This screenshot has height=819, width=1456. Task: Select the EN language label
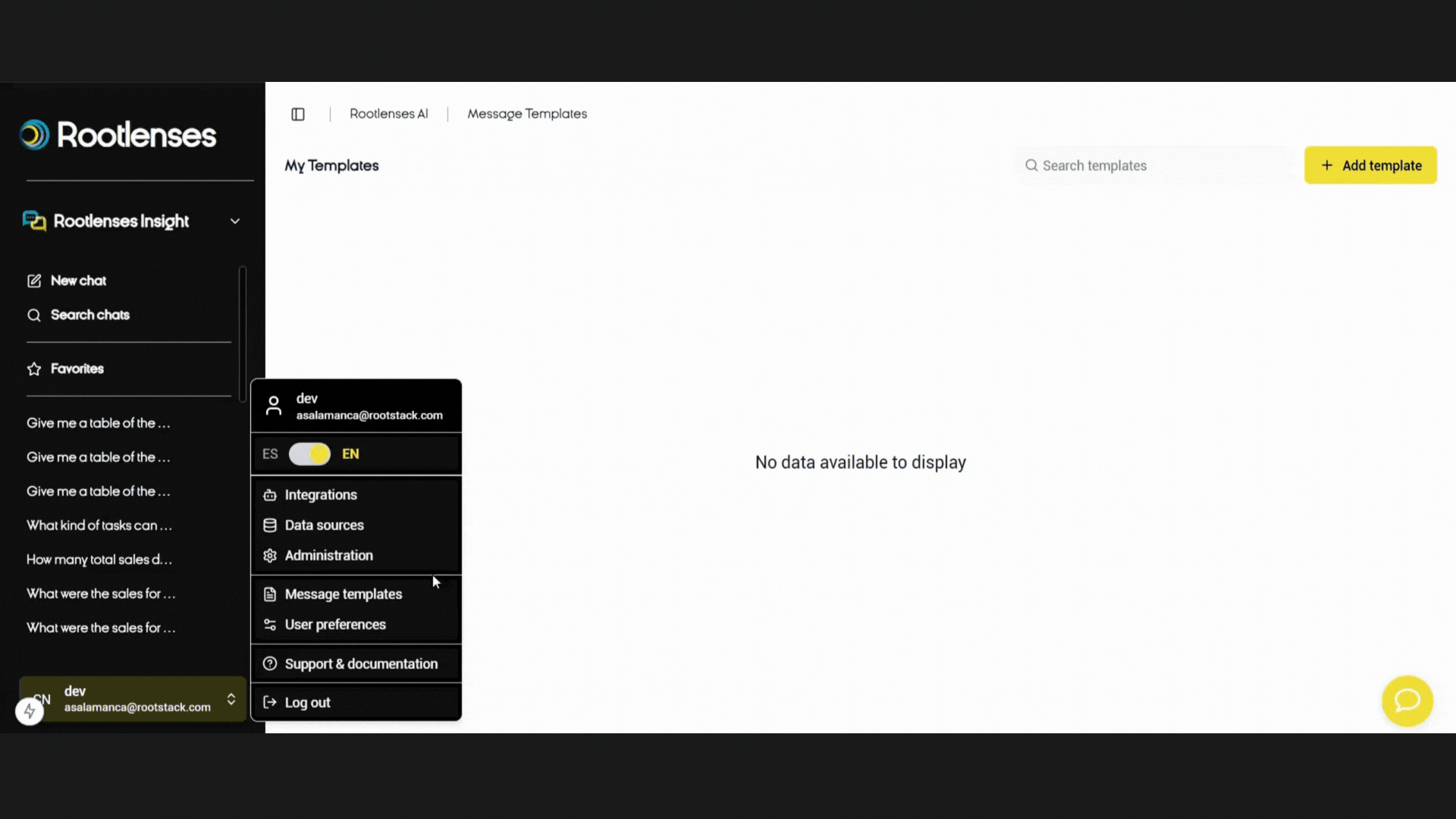click(350, 454)
